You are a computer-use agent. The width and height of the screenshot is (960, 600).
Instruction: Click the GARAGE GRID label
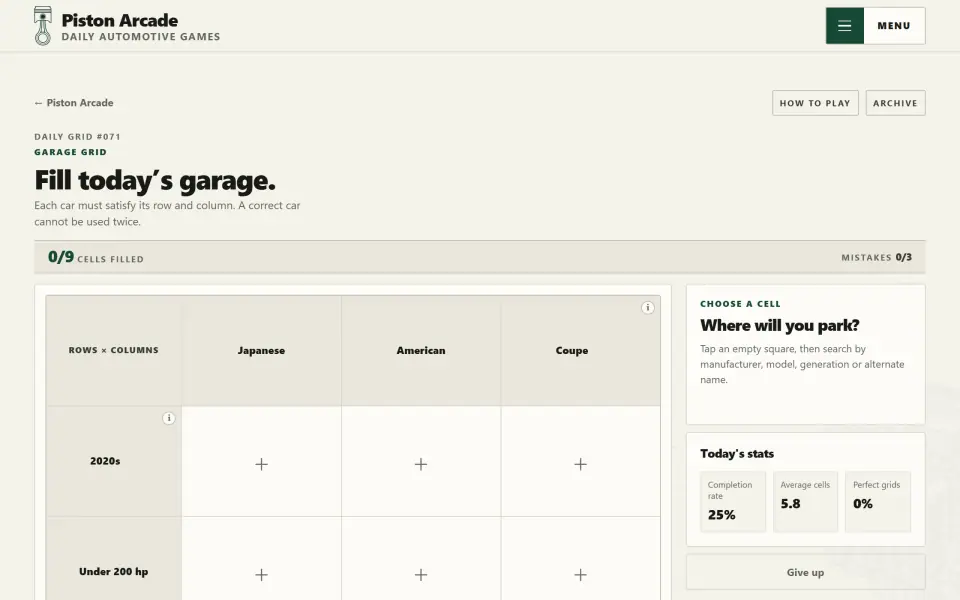70,152
